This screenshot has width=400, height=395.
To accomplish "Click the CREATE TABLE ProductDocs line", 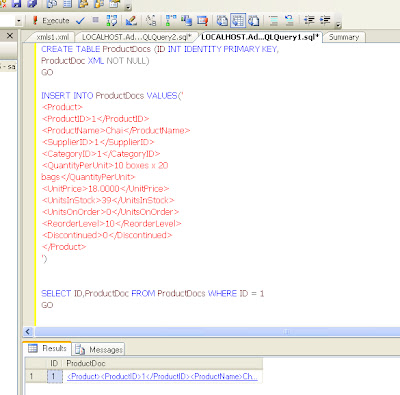I will click(160, 49).
